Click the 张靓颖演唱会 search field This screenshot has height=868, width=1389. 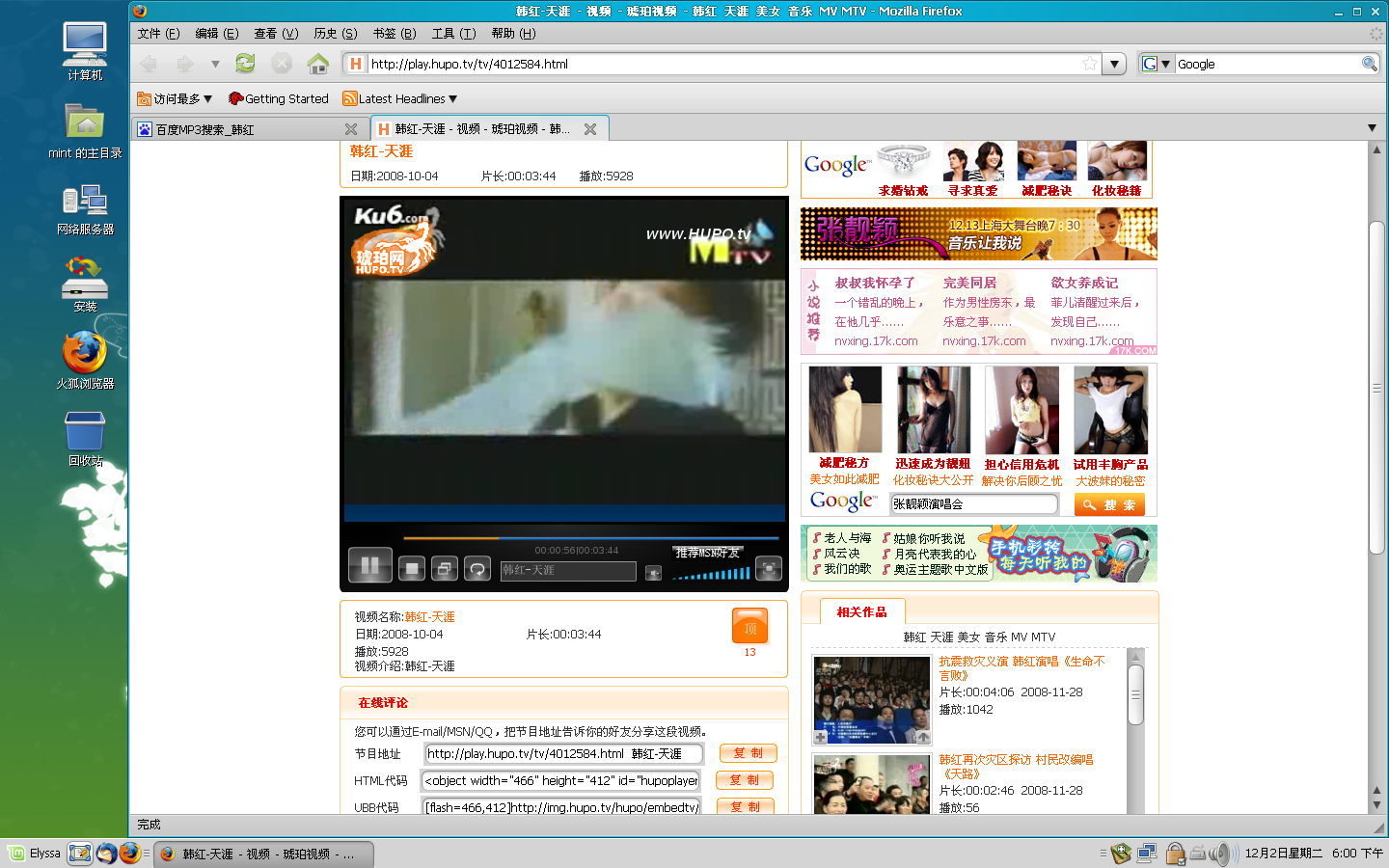coord(973,504)
